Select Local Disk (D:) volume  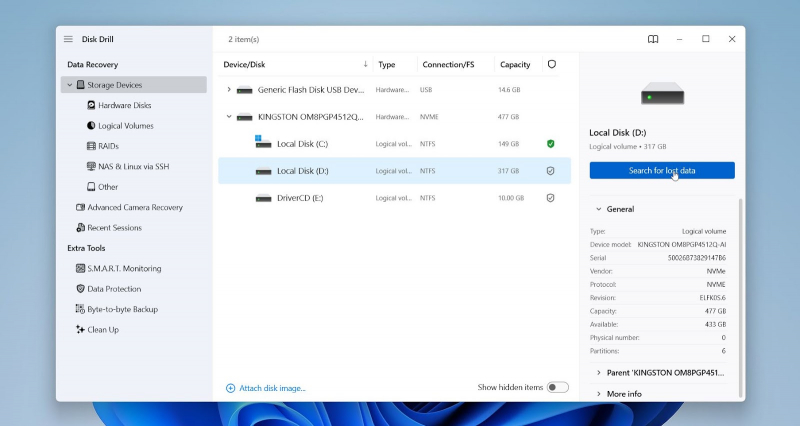[394, 171]
